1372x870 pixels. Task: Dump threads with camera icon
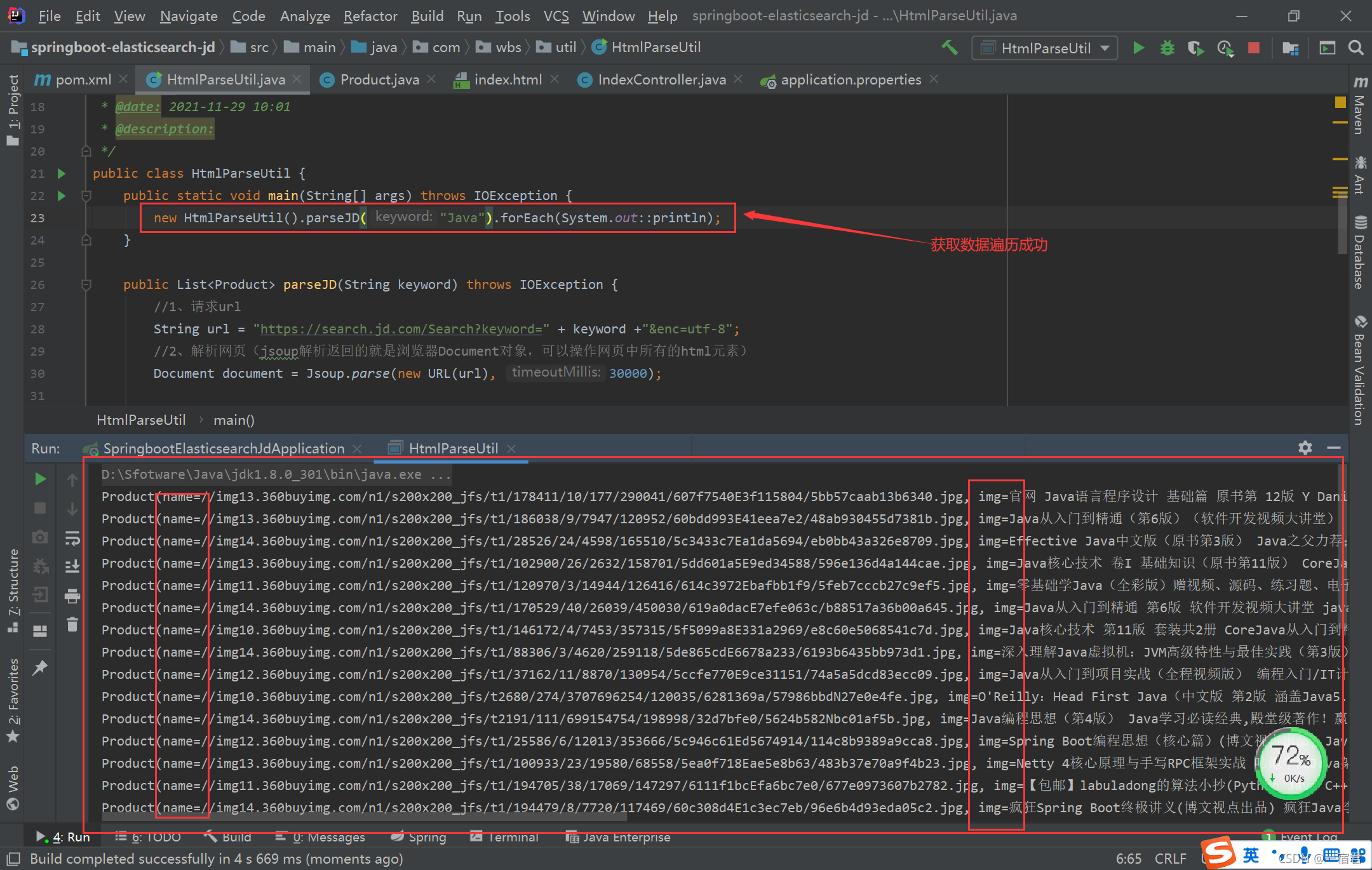[40, 537]
